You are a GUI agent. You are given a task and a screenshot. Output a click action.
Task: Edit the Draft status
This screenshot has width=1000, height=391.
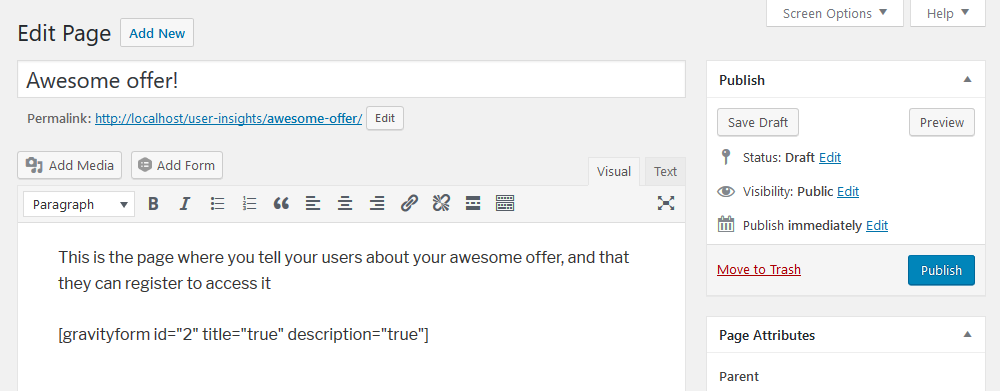click(x=830, y=158)
